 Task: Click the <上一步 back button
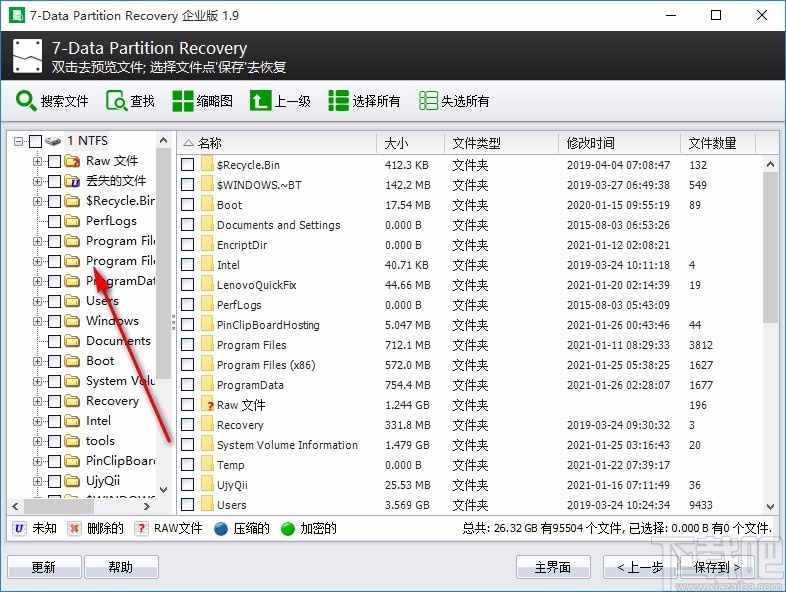[640, 567]
